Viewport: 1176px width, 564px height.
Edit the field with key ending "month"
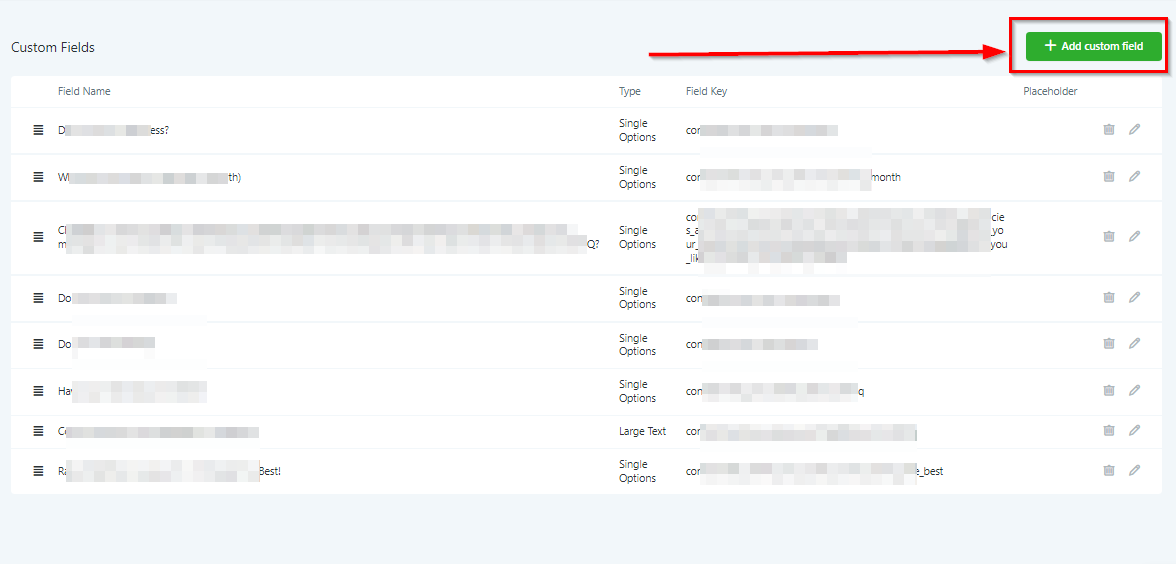pos(1134,177)
